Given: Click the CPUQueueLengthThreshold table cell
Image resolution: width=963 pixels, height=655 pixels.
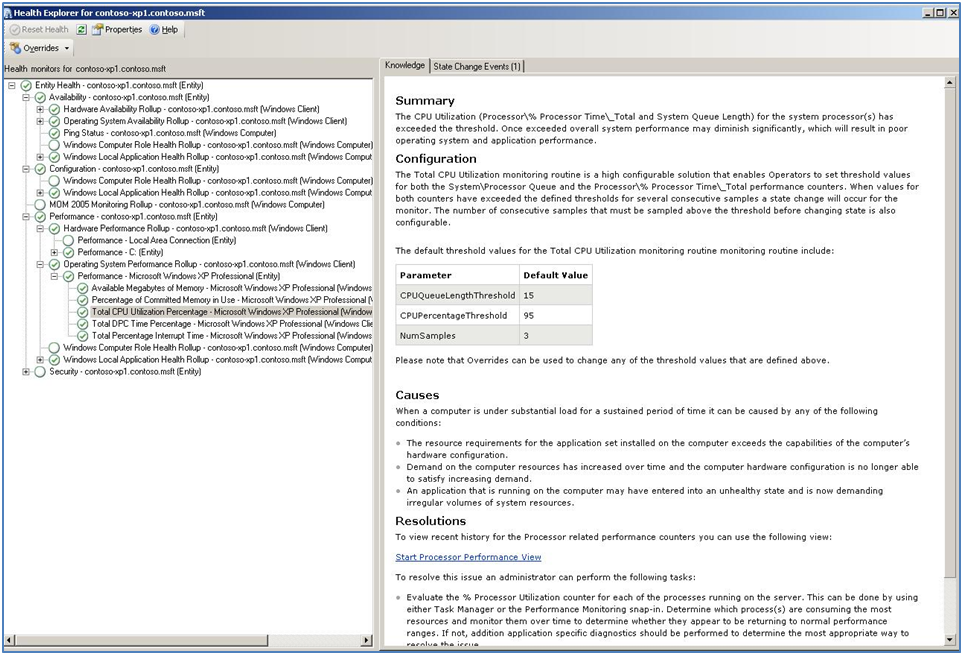Looking at the screenshot, I should click(458, 295).
